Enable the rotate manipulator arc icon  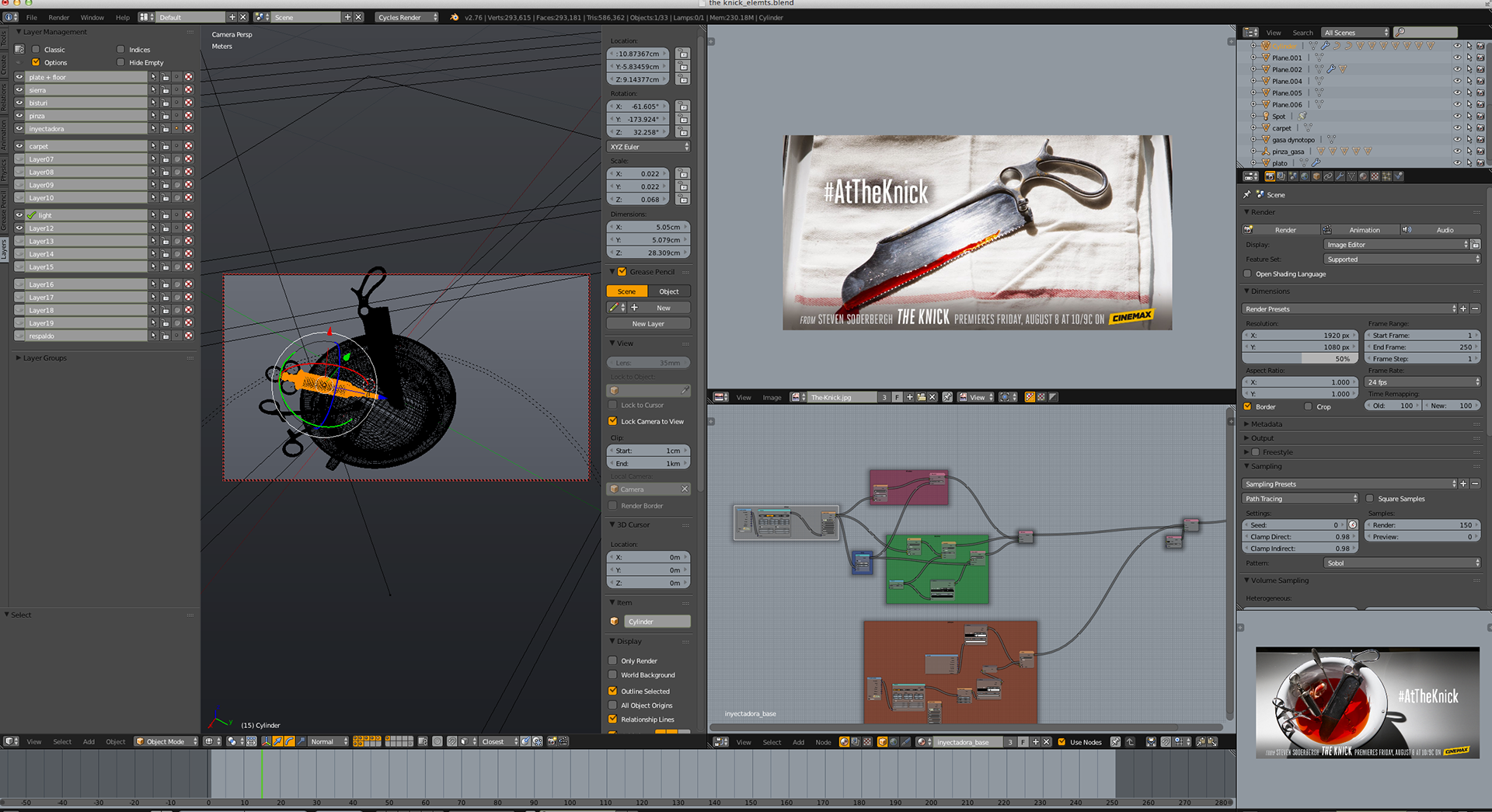289,741
